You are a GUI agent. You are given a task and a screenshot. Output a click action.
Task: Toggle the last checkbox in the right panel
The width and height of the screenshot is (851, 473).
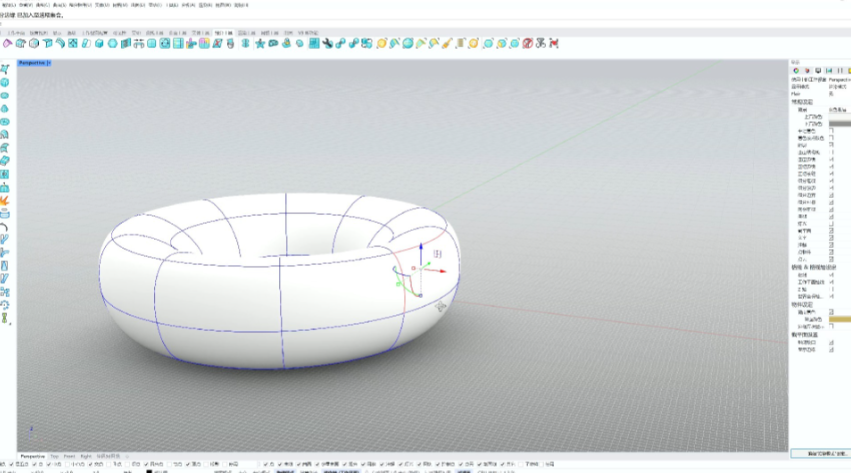click(831, 349)
